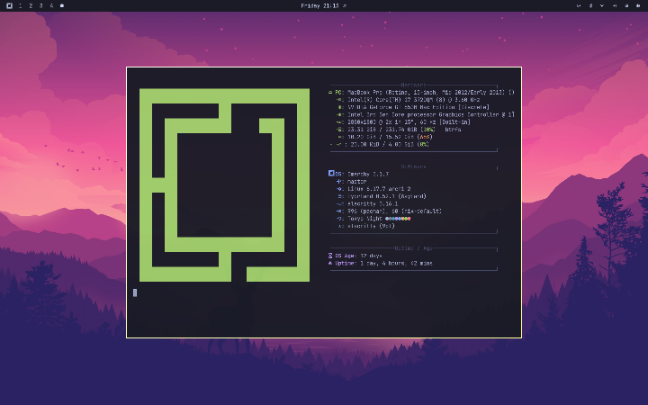
Task: Click the laptop icon beside the PC label
Action: pos(330,93)
